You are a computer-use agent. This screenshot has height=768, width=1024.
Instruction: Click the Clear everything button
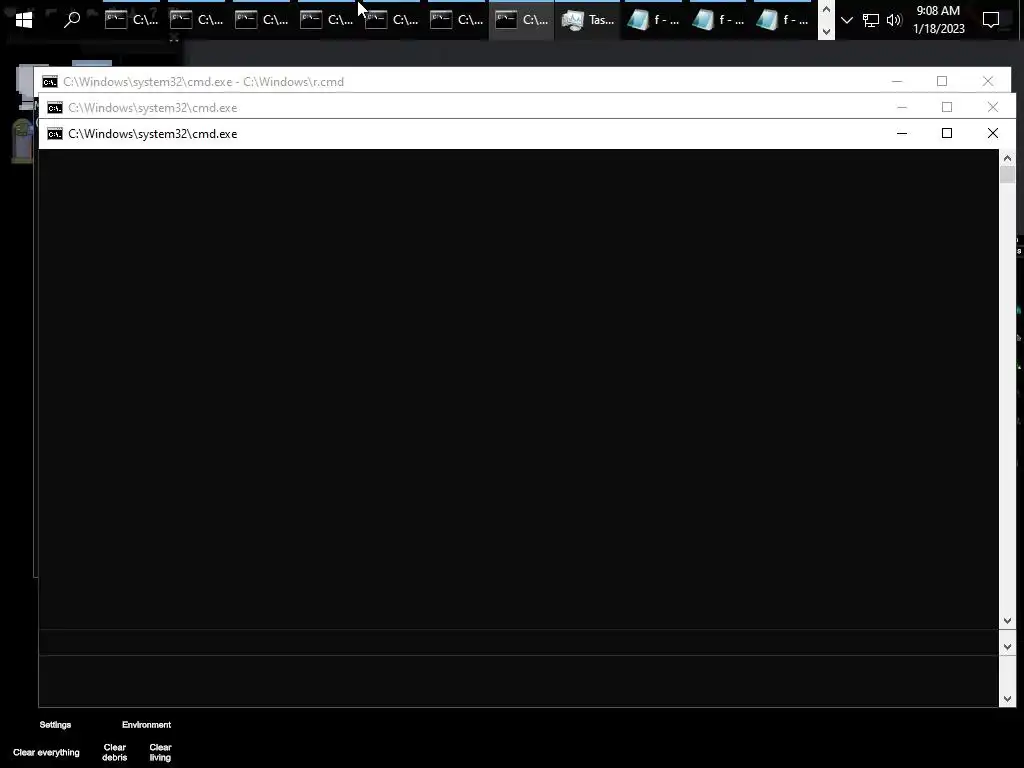pos(46,752)
